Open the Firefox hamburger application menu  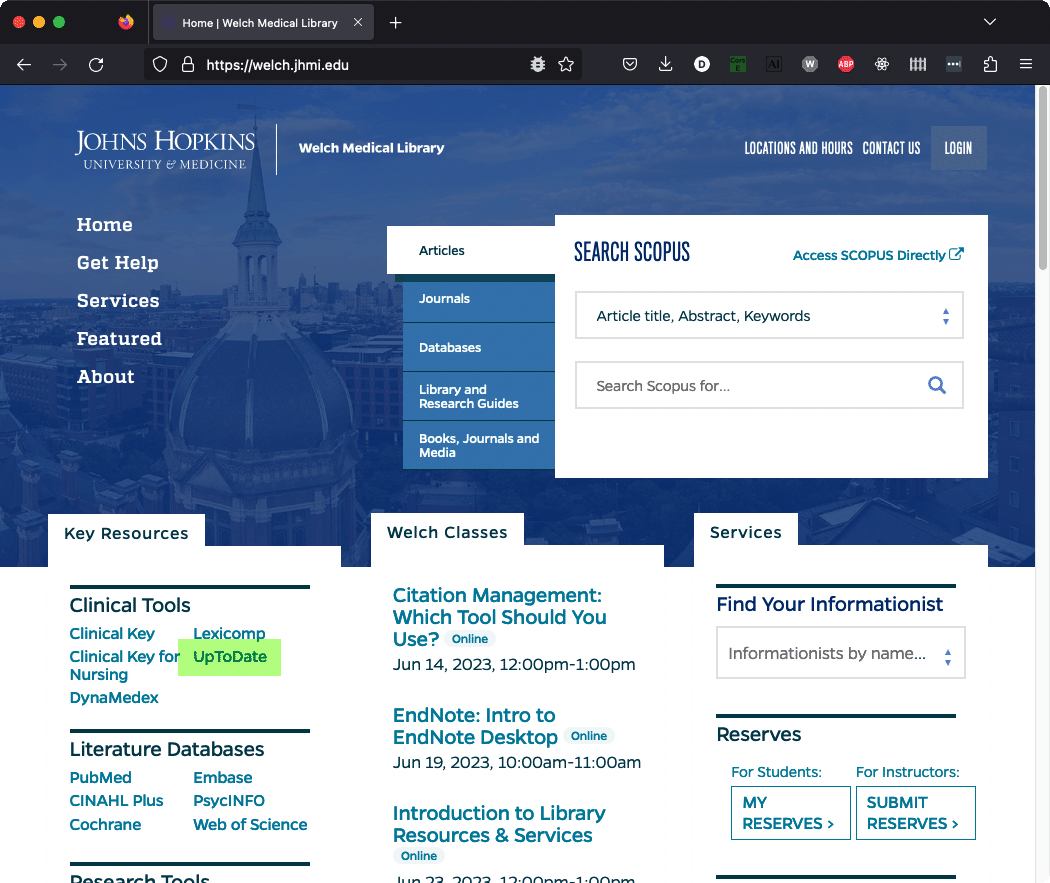[1026, 65]
